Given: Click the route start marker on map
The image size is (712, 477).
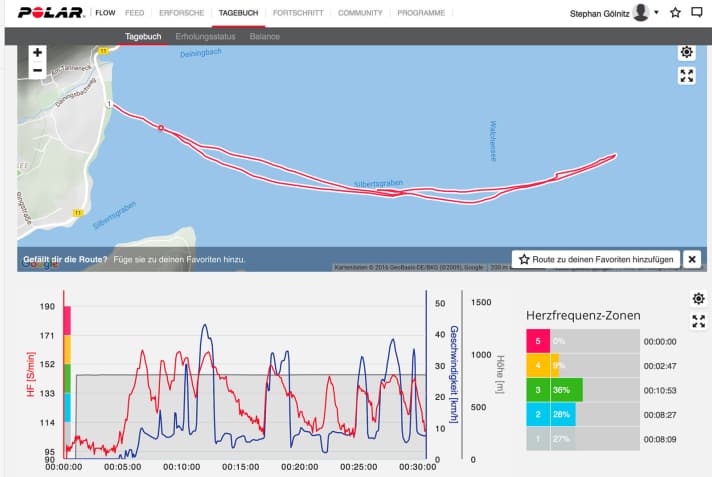Looking at the screenshot, I should pos(160,128).
